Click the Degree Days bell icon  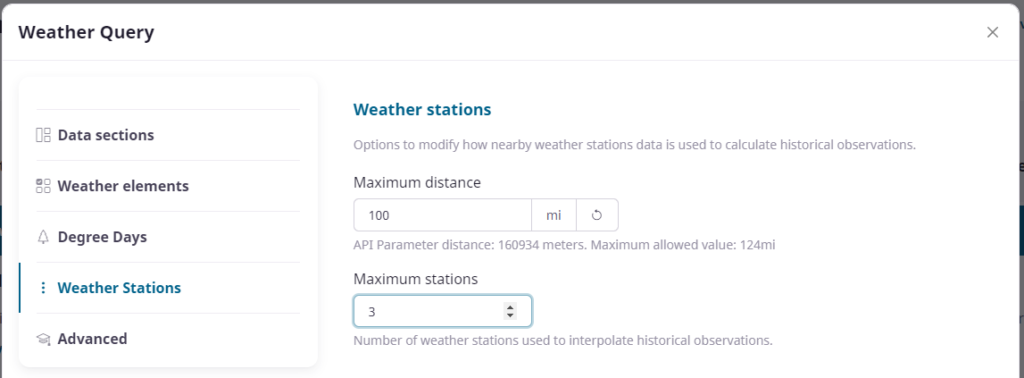(x=43, y=237)
